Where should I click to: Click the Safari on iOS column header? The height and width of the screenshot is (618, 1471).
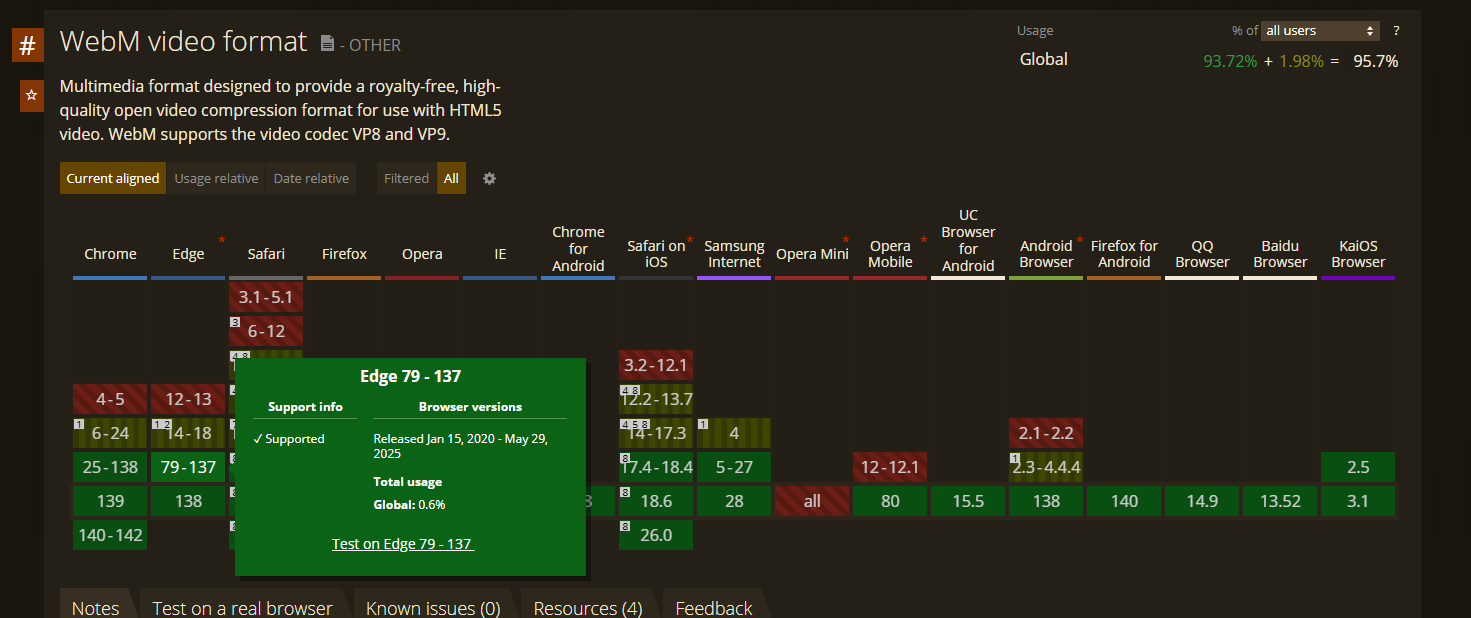pos(656,254)
